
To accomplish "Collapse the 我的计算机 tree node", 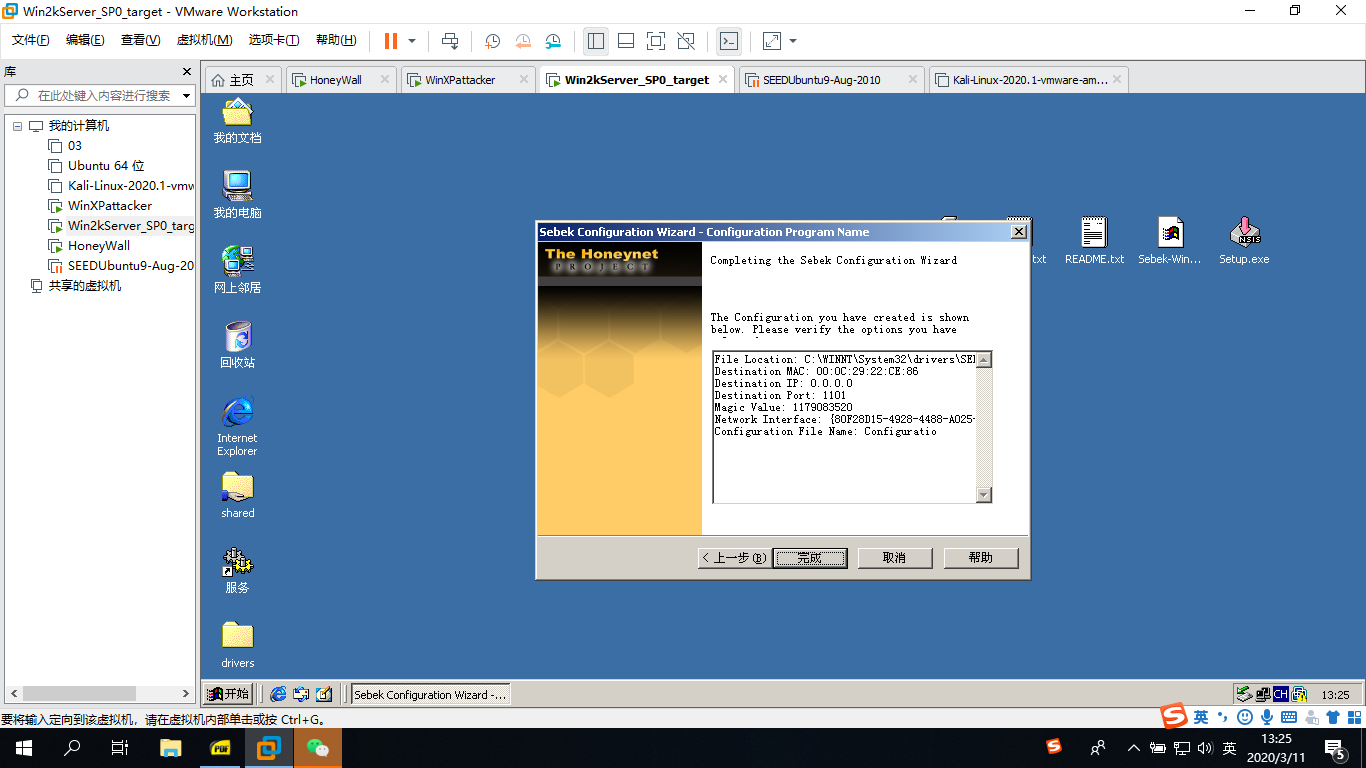I will click(x=17, y=126).
